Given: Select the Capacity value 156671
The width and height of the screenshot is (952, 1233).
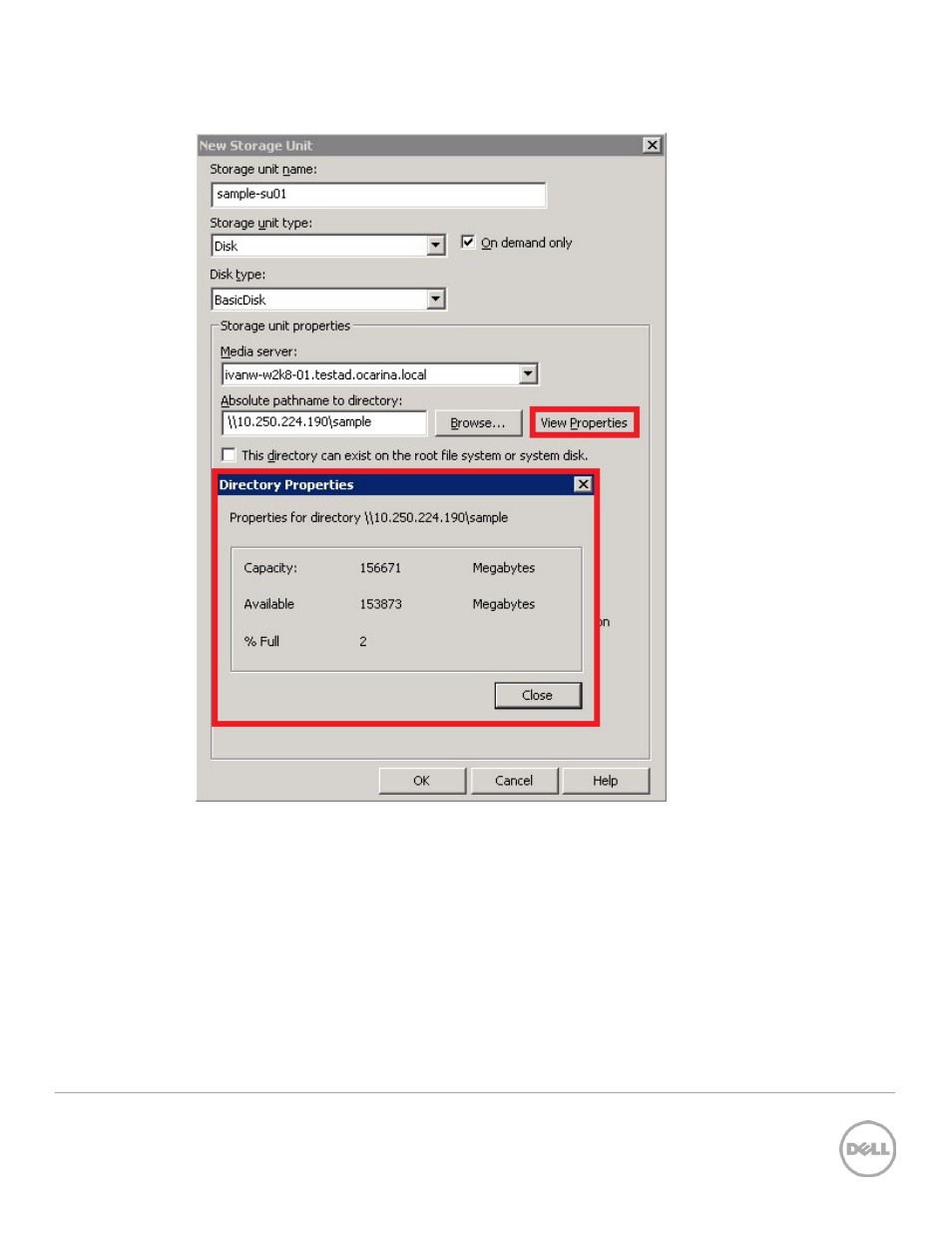Looking at the screenshot, I should tap(380, 568).
